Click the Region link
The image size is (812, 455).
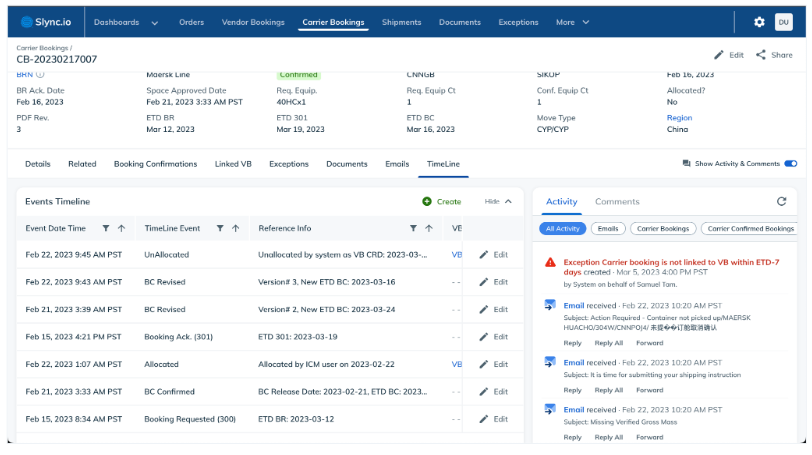point(679,118)
